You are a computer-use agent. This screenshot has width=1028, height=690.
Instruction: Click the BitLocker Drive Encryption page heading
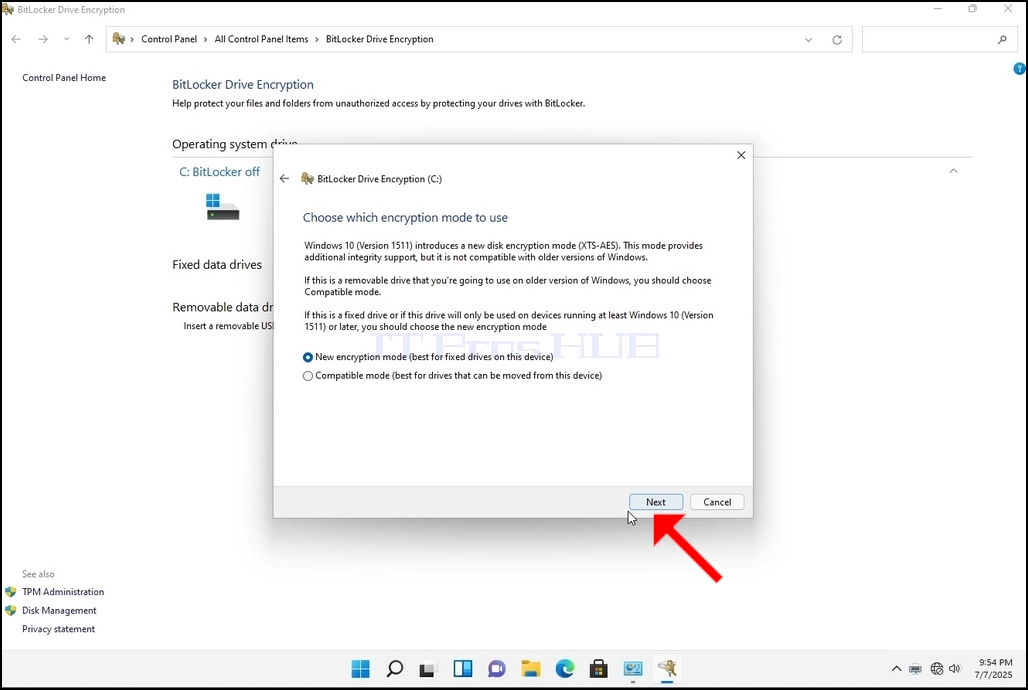click(x=243, y=85)
